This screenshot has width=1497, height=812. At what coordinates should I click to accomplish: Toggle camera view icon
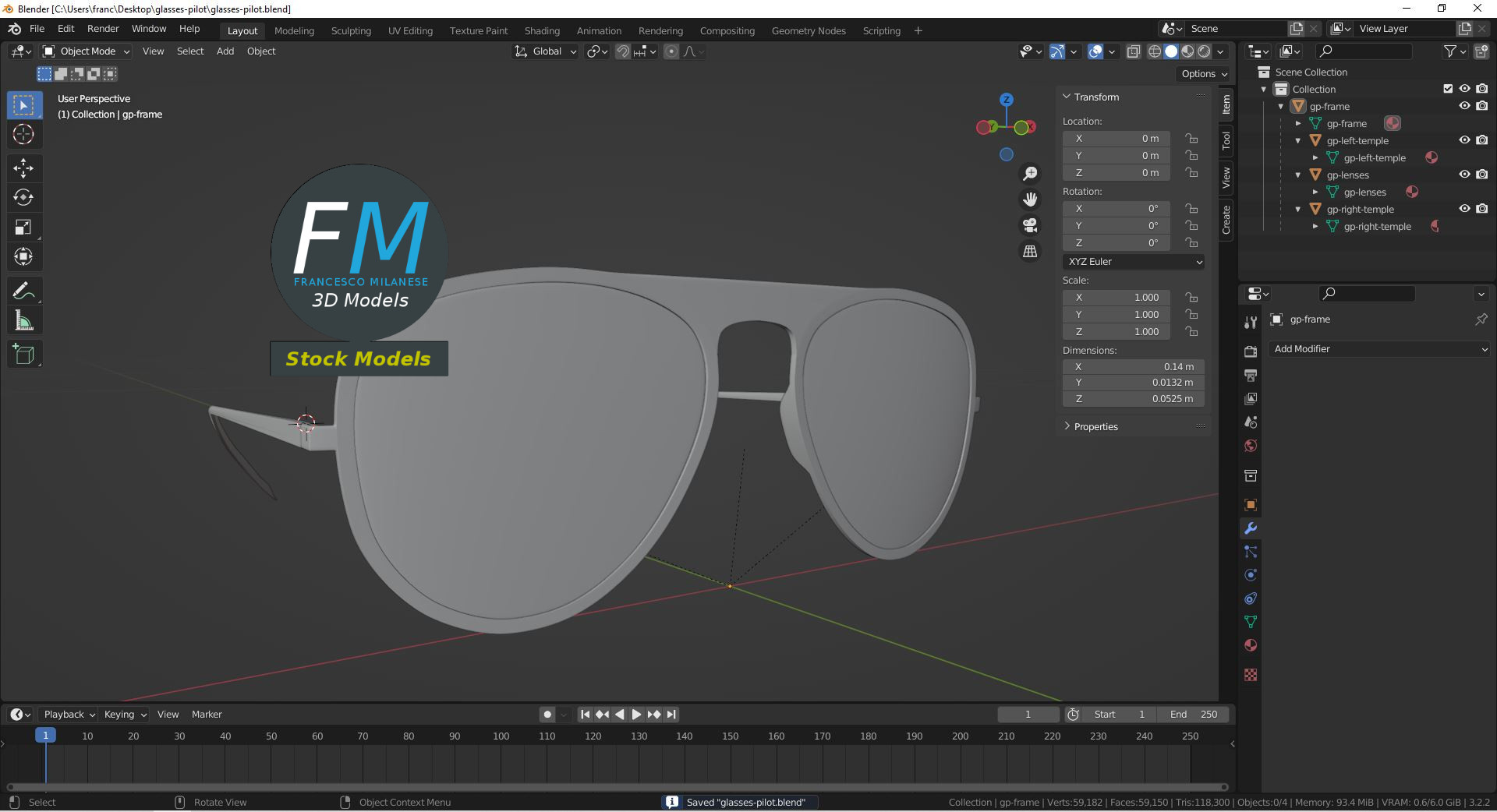pyautogui.click(x=1030, y=225)
